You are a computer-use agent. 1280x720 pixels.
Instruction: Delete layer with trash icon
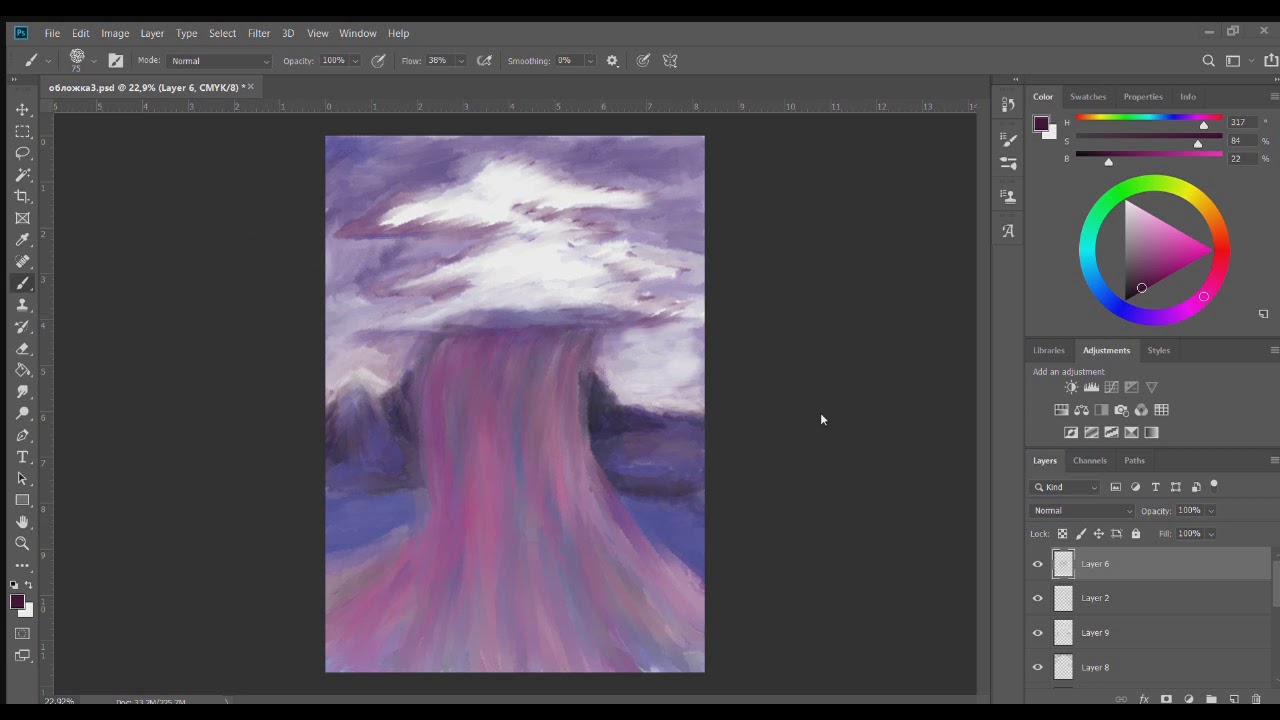(x=1256, y=699)
